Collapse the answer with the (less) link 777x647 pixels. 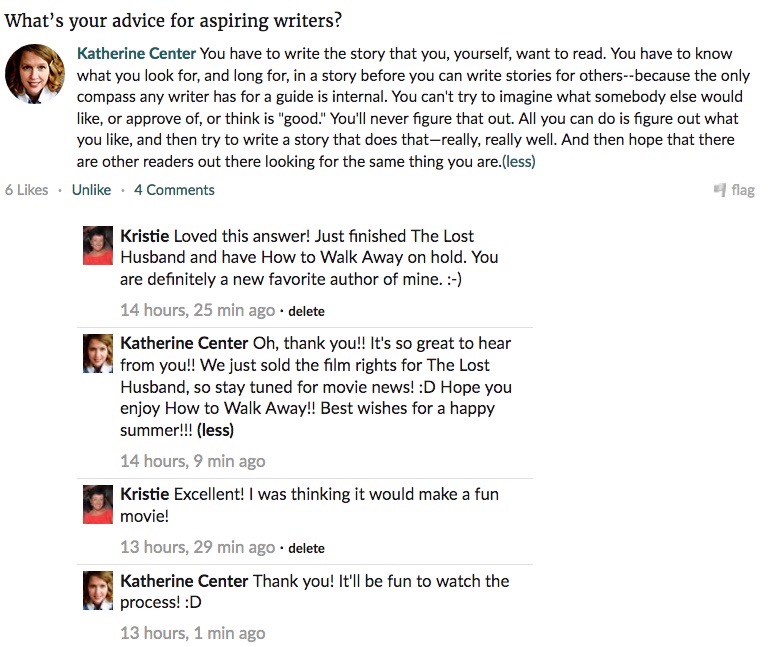(x=518, y=161)
